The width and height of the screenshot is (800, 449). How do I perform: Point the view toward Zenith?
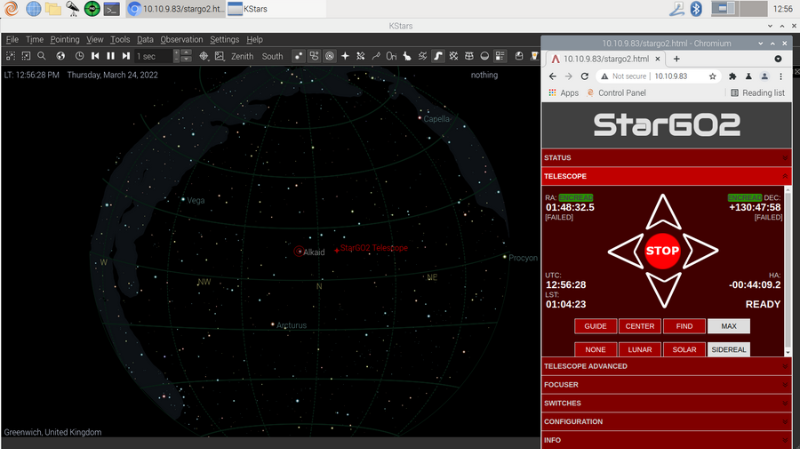pyautogui.click(x=242, y=56)
